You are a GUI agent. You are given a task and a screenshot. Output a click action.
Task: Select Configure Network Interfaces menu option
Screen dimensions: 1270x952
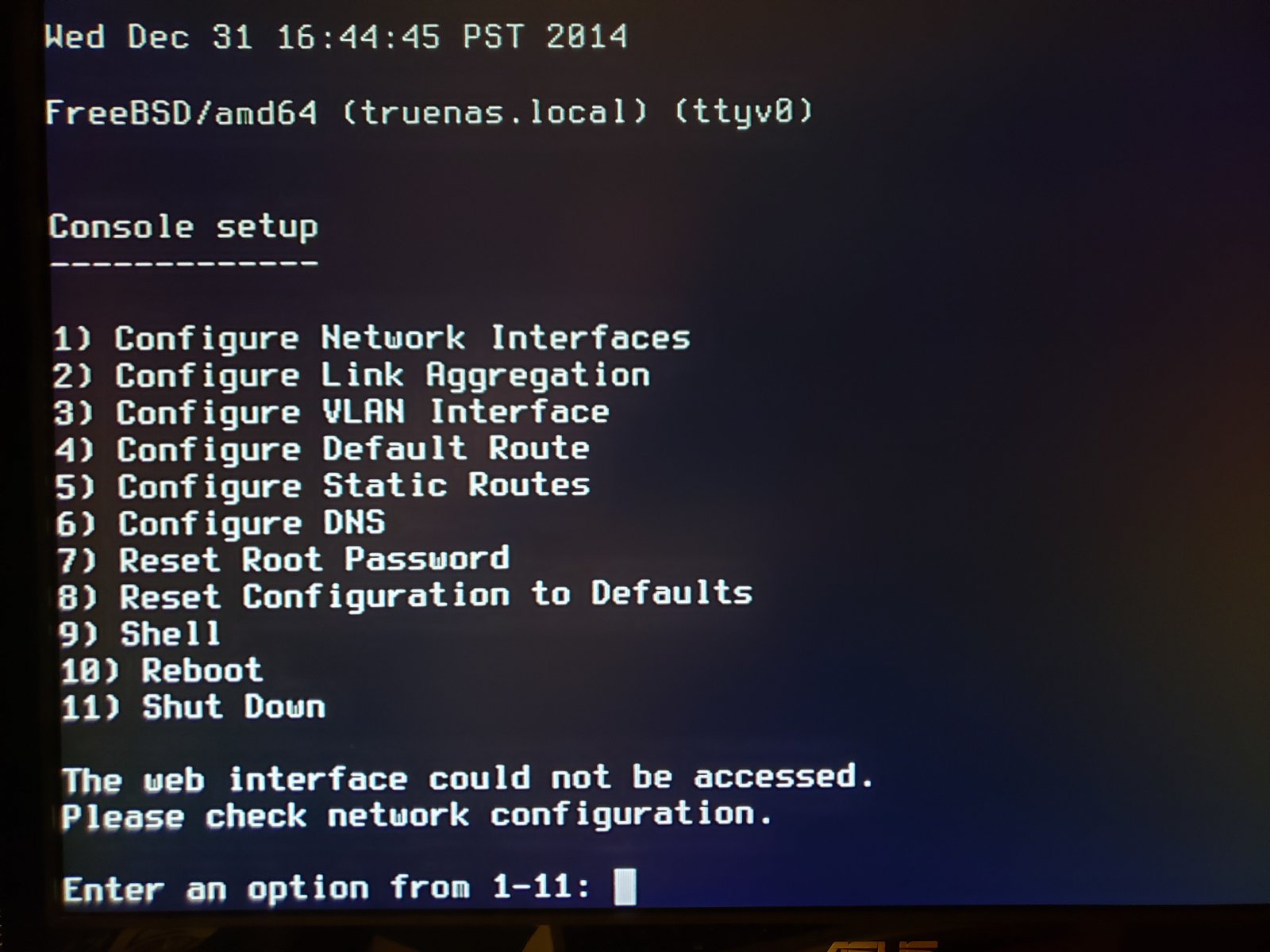[371, 340]
